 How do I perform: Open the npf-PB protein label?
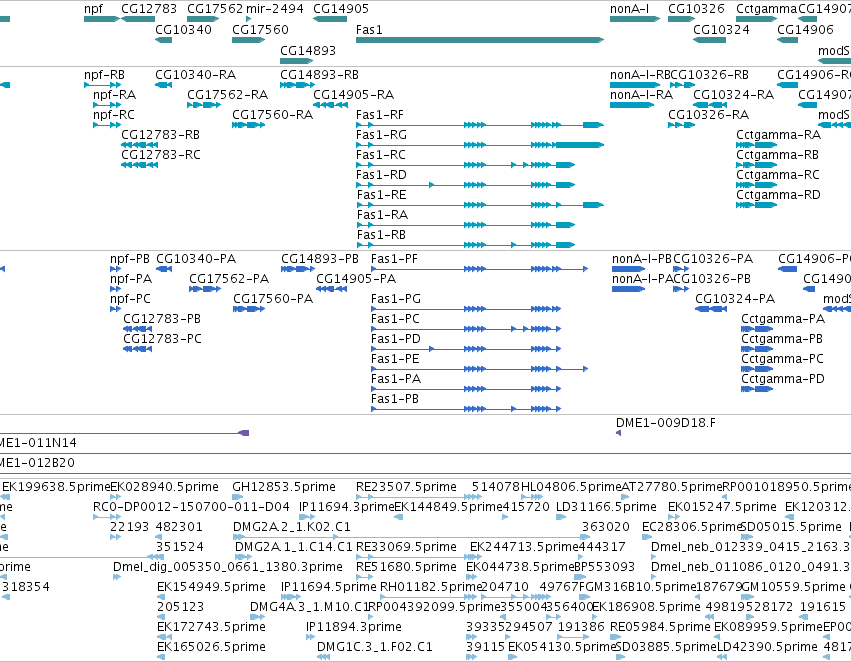pyautogui.click(x=130, y=258)
